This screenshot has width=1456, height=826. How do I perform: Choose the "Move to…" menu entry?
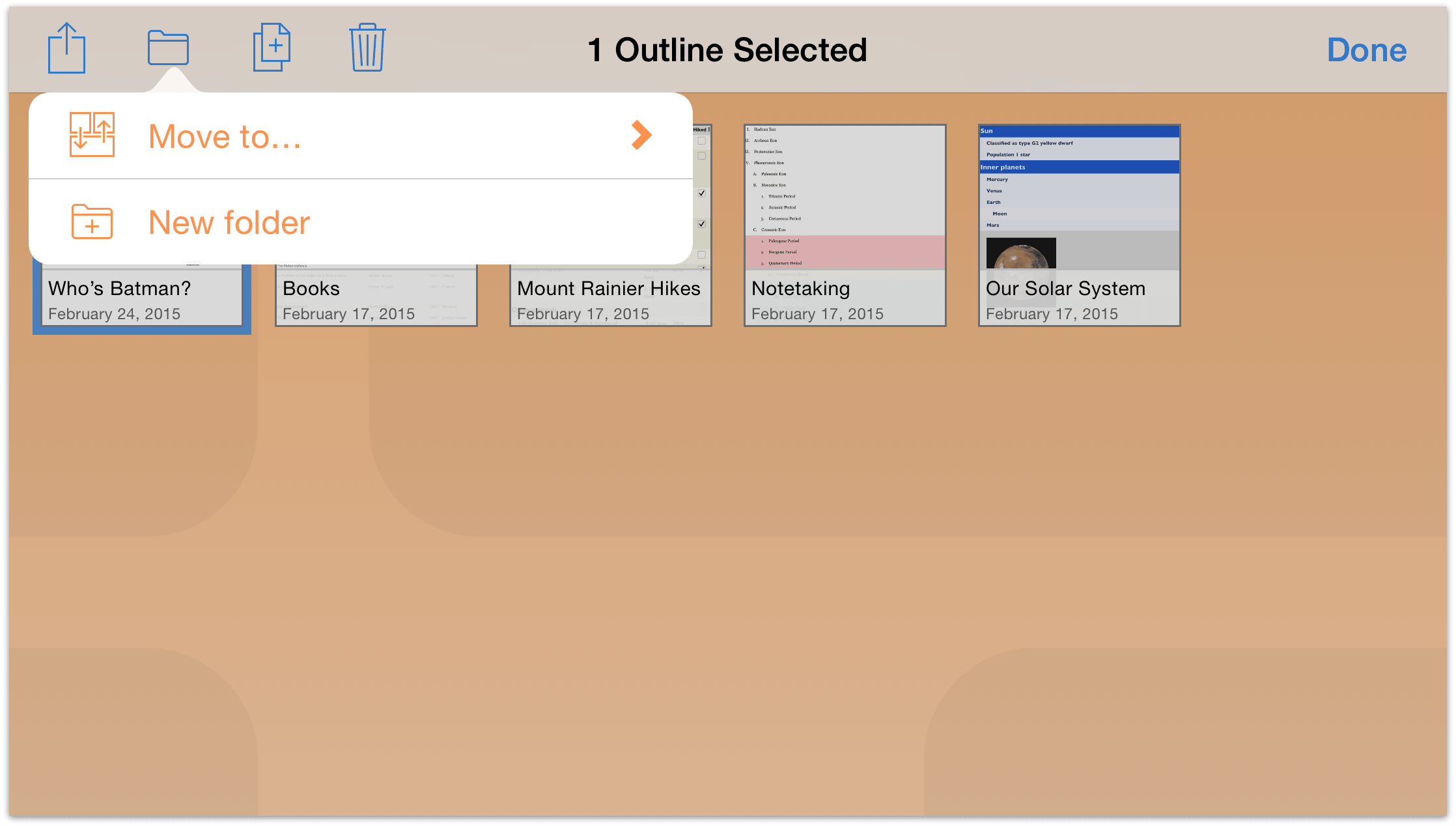pos(361,135)
